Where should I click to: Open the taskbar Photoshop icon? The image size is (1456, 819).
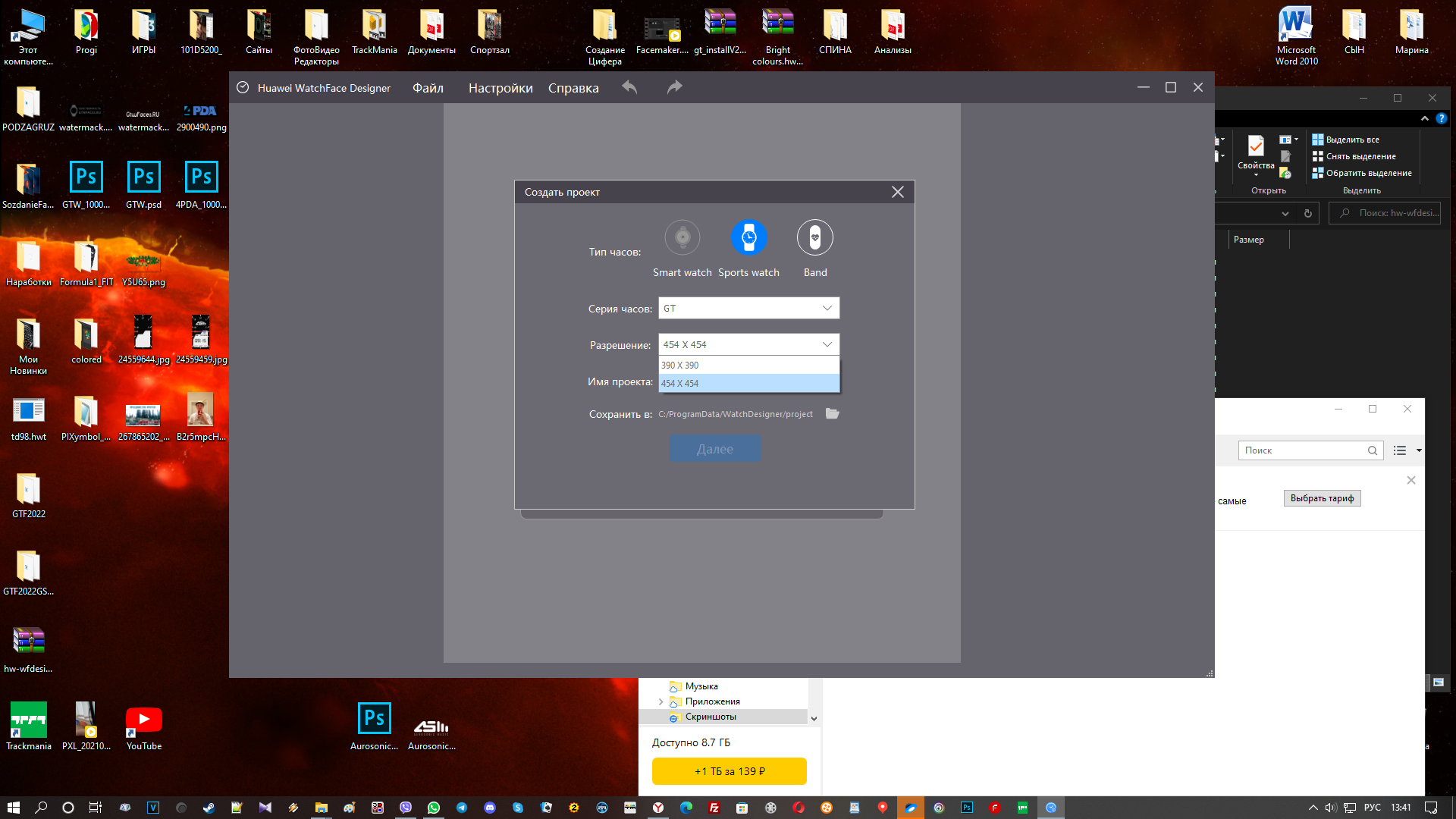[x=967, y=808]
